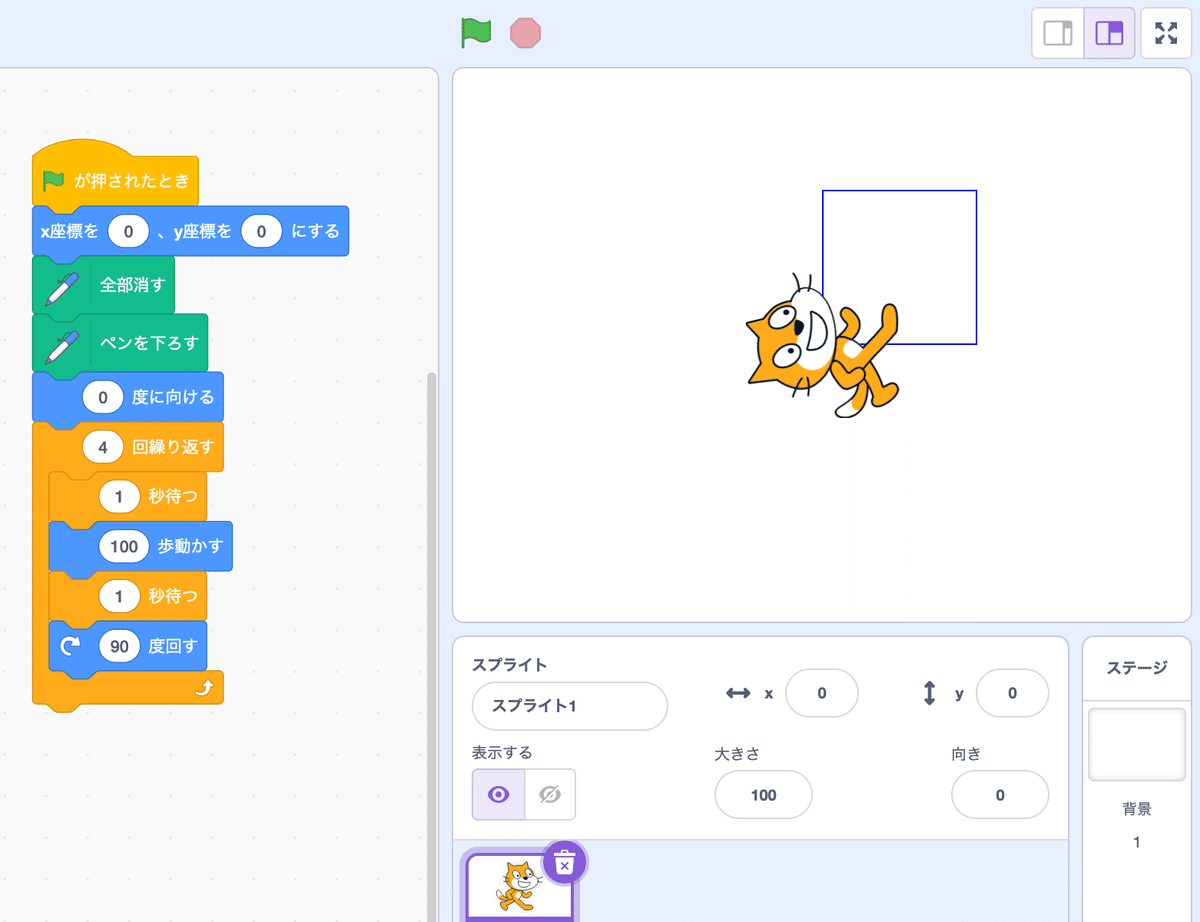Image resolution: width=1200 pixels, height=922 pixels.
Task: Switch to small stage layout
Action: click(1058, 33)
